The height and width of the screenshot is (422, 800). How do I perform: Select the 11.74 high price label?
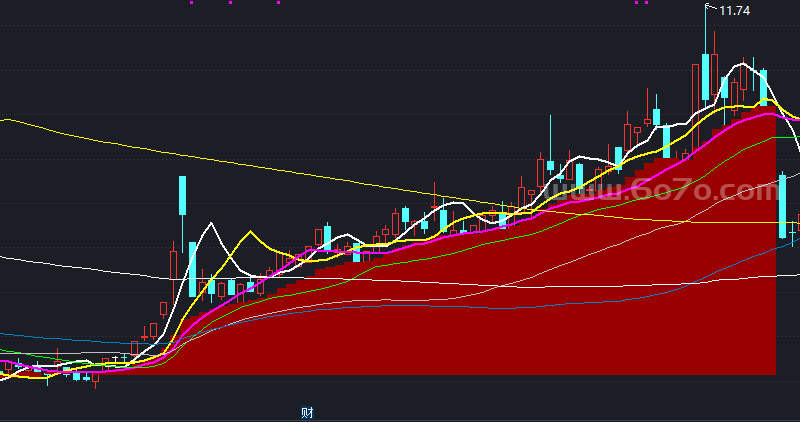pyautogui.click(x=734, y=11)
